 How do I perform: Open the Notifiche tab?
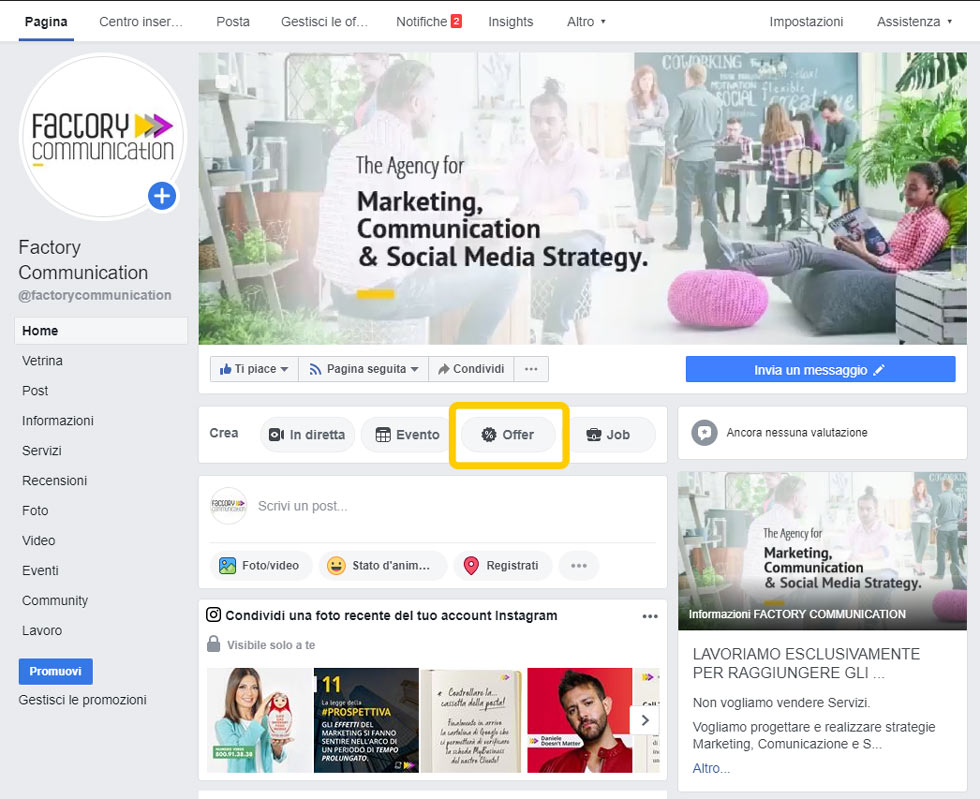tap(429, 21)
